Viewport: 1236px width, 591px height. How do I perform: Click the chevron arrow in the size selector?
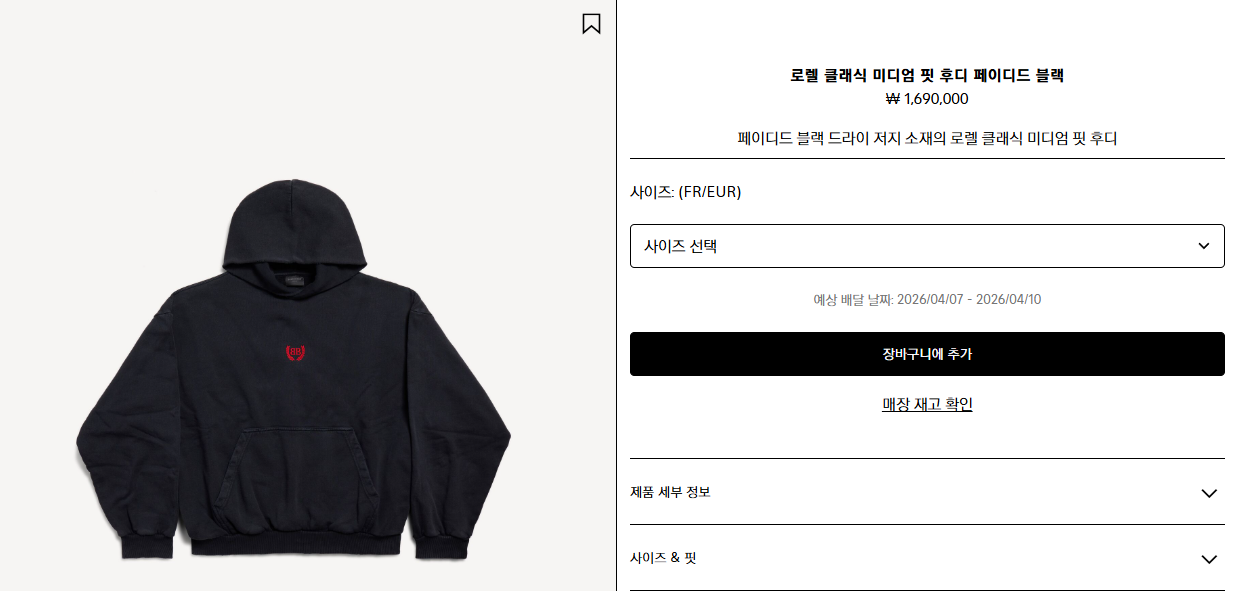pos(1204,246)
